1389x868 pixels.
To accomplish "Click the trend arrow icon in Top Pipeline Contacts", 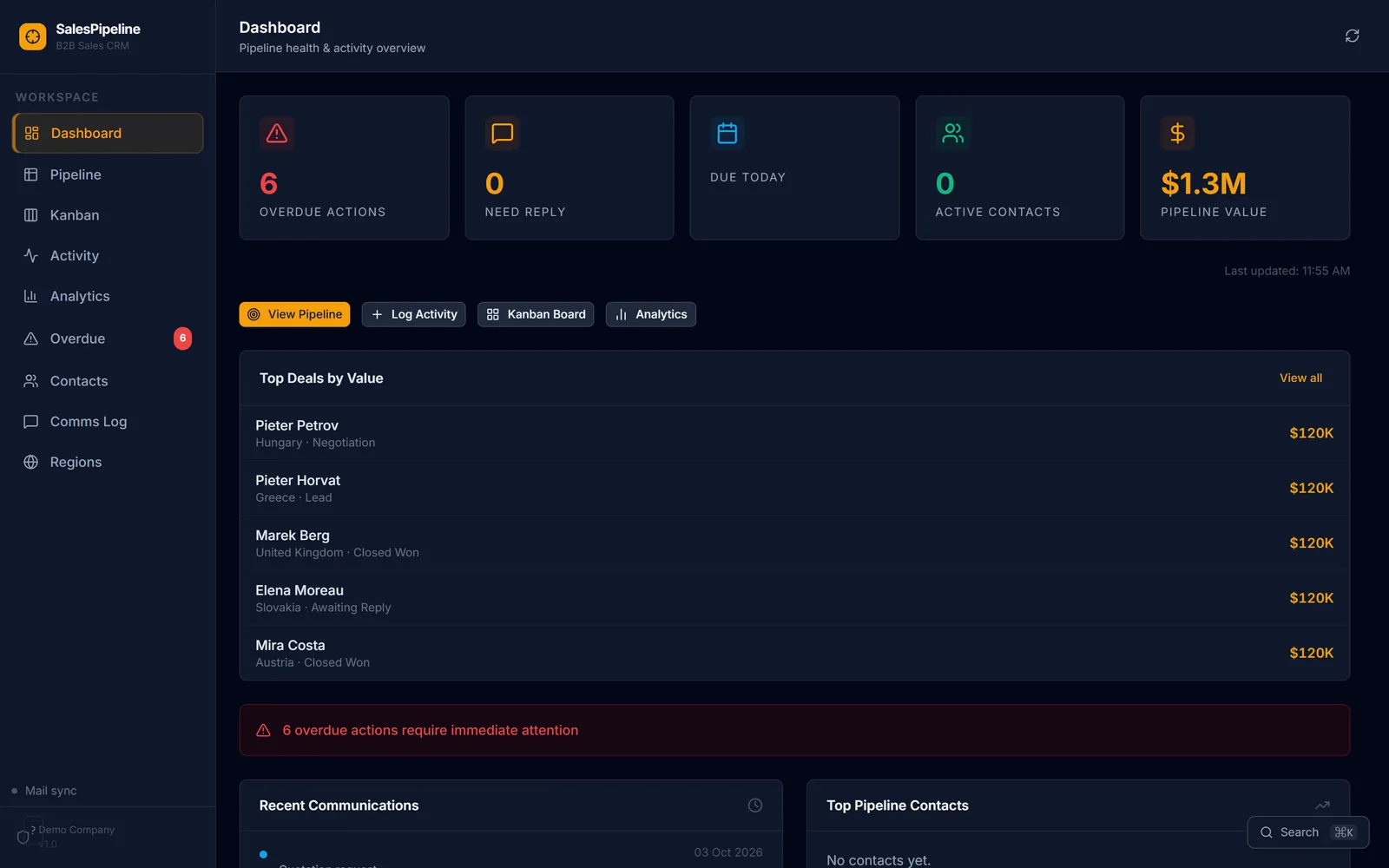I will tap(1322, 806).
